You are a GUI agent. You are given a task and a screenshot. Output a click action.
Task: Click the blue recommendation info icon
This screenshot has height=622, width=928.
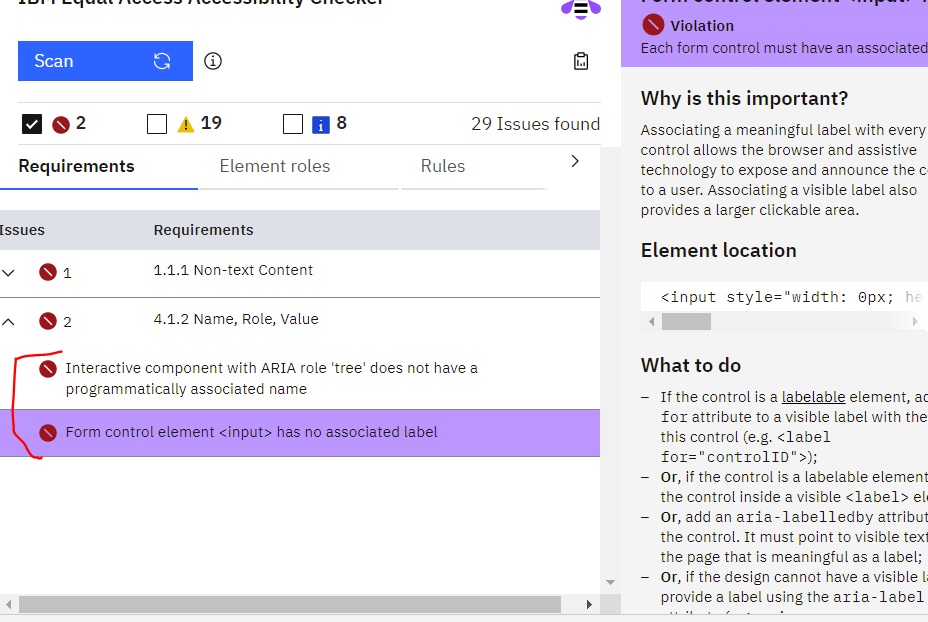[x=321, y=125]
